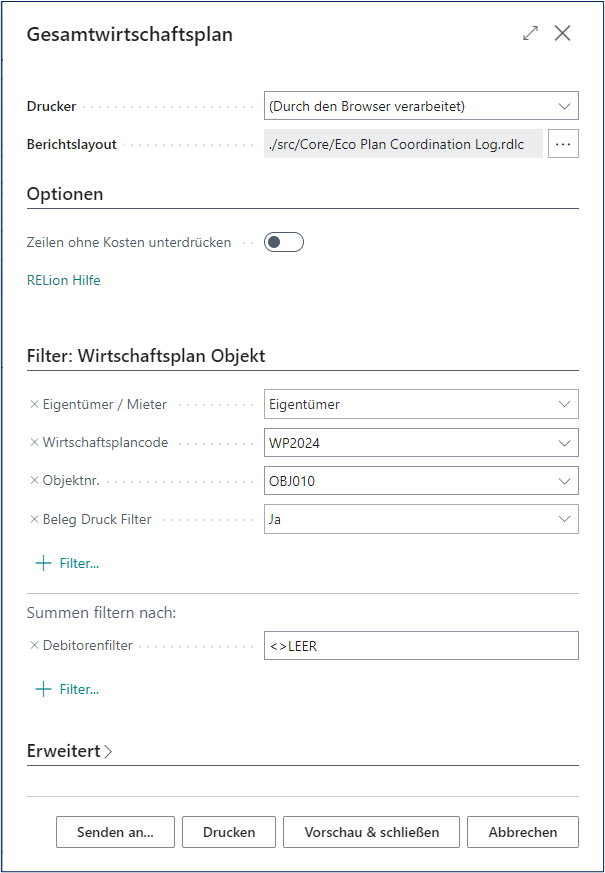Click the Vorschau & schließen button
This screenshot has height=873, width=605.
tap(371, 832)
